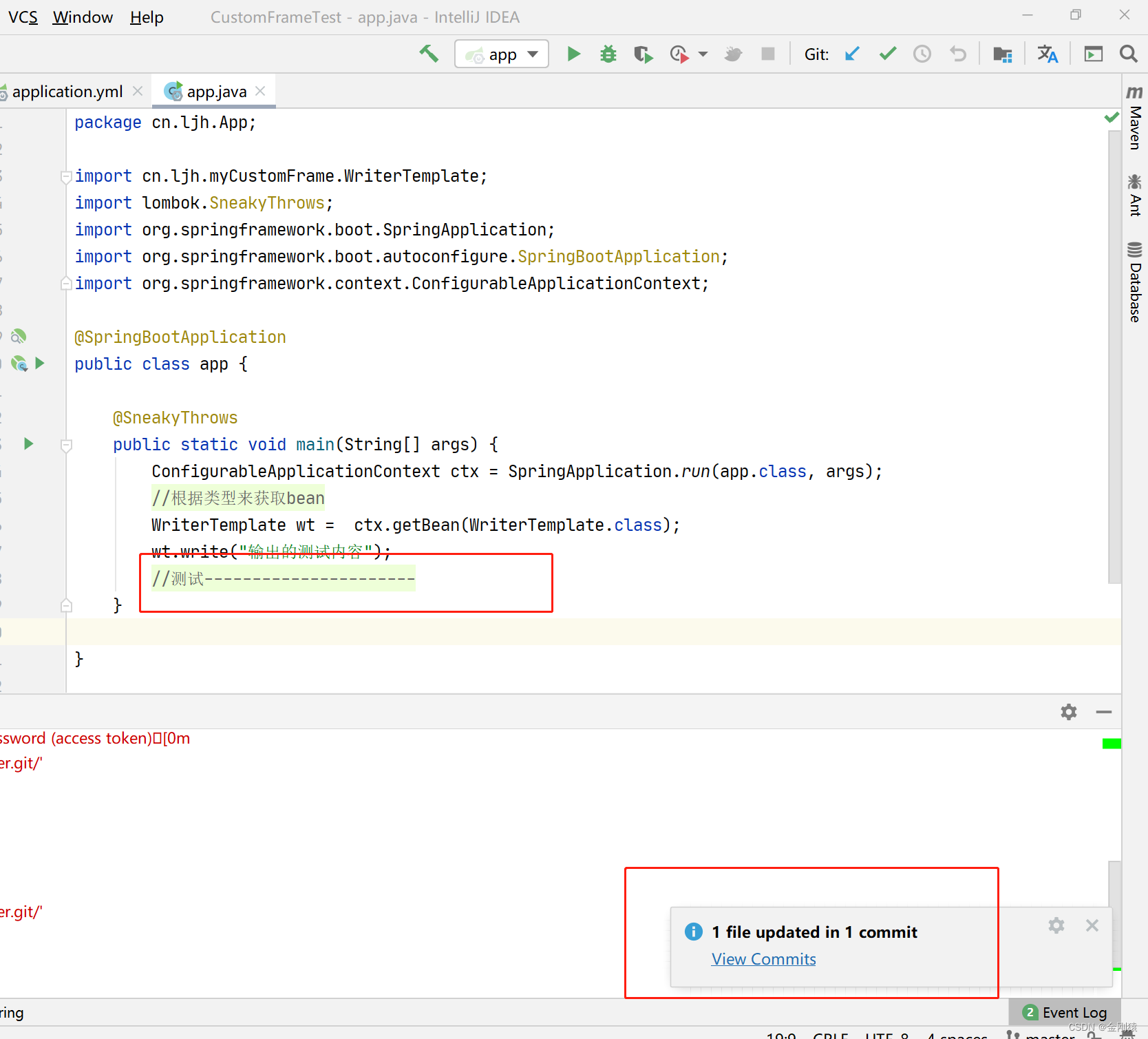Commit changes with green Git checkmark
1148x1039 pixels.
[x=888, y=54]
